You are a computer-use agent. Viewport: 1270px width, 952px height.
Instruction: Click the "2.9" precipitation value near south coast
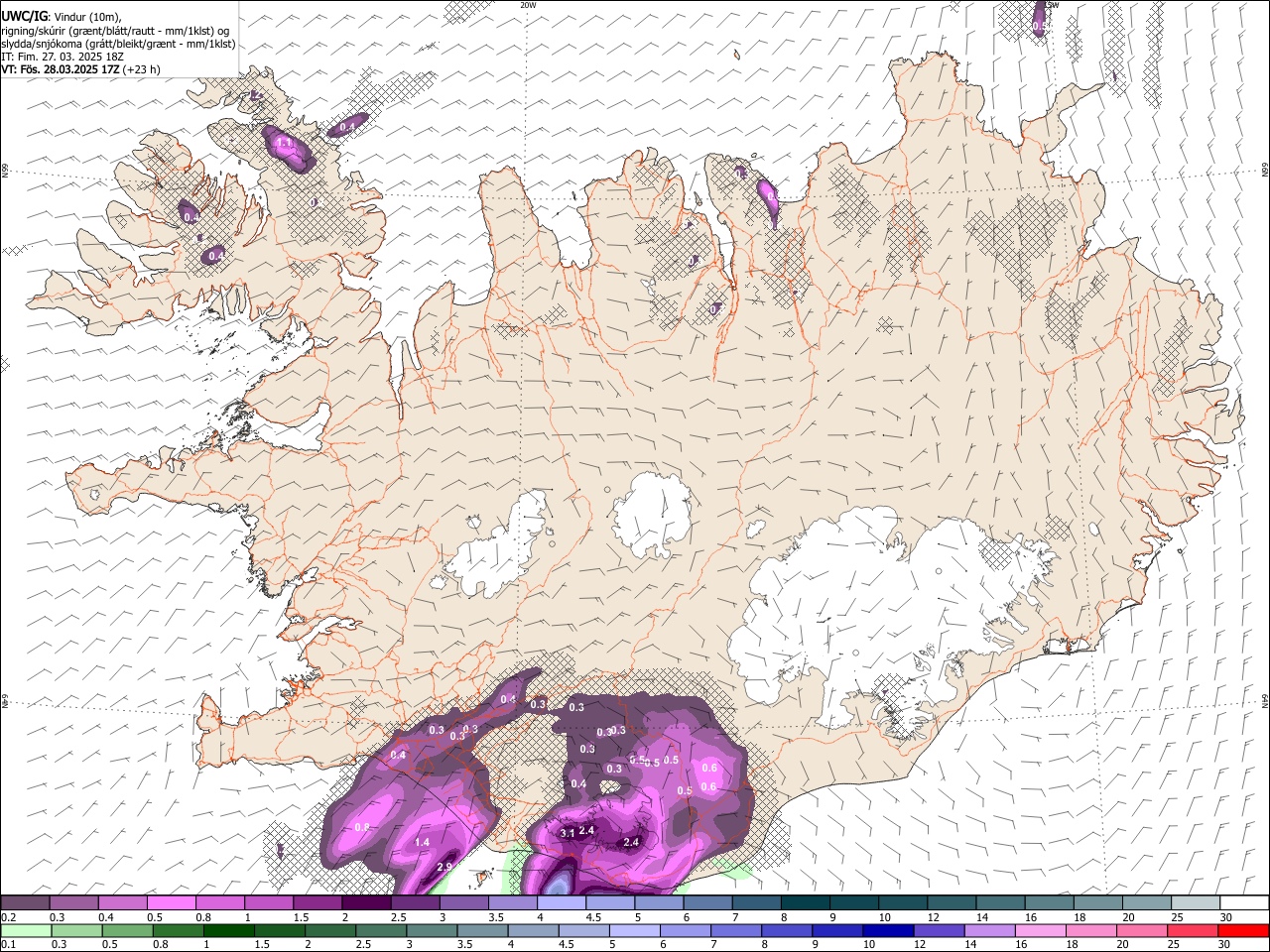444,867
